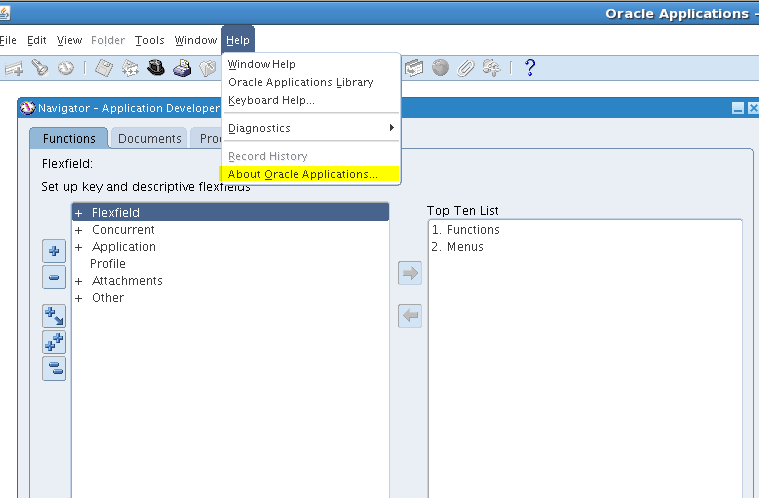Viewport: 759px width, 498px height.
Task: Click the Collapse minus button beside the tree
Action: [54, 277]
